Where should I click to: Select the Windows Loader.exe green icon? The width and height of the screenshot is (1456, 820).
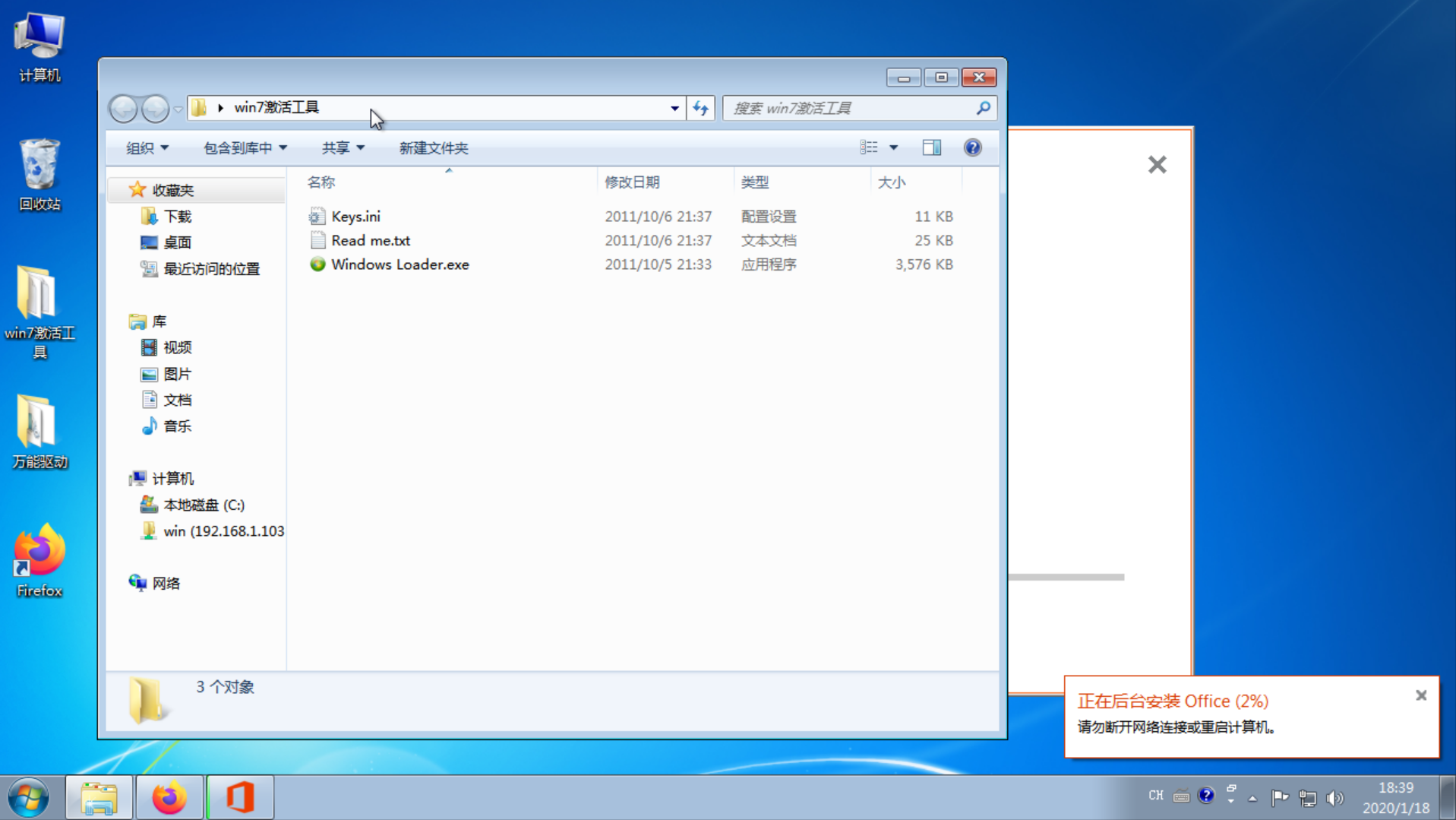point(317,264)
